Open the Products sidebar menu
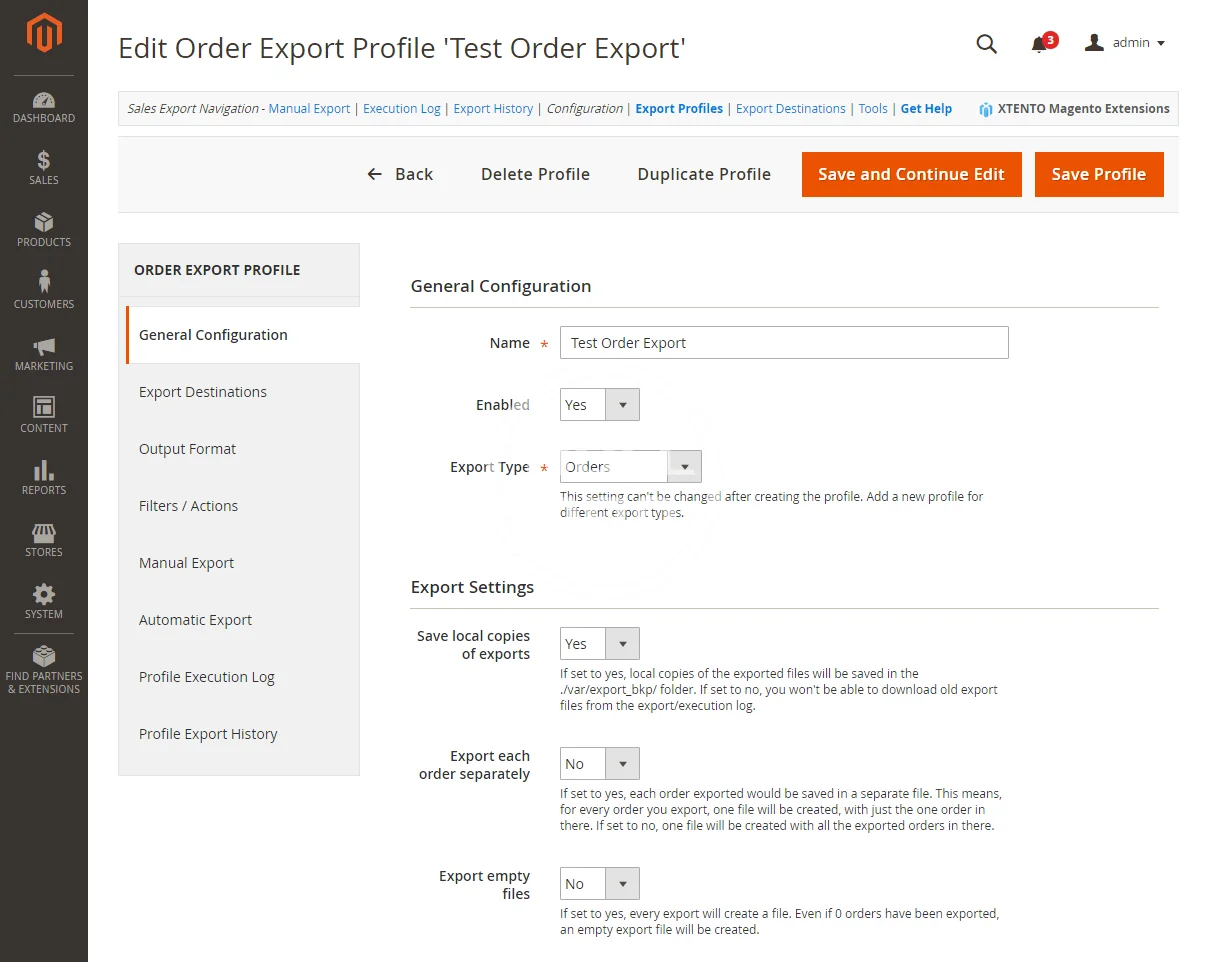The height and width of the screenshot is (962, 1209). pyautogui.click(x=44, y=230)
